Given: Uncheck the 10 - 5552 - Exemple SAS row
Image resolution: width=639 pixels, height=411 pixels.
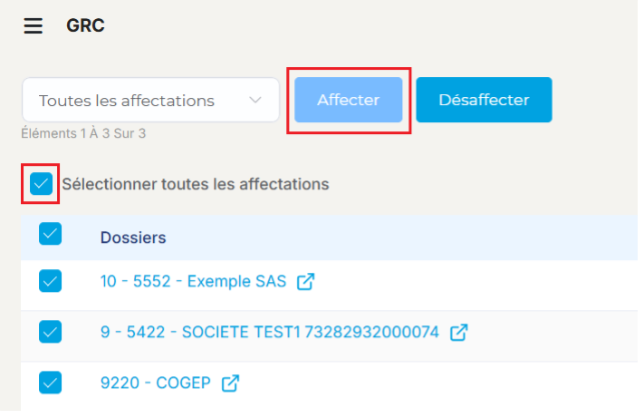Looking at the screenshot, I should (x=50, y=281).
